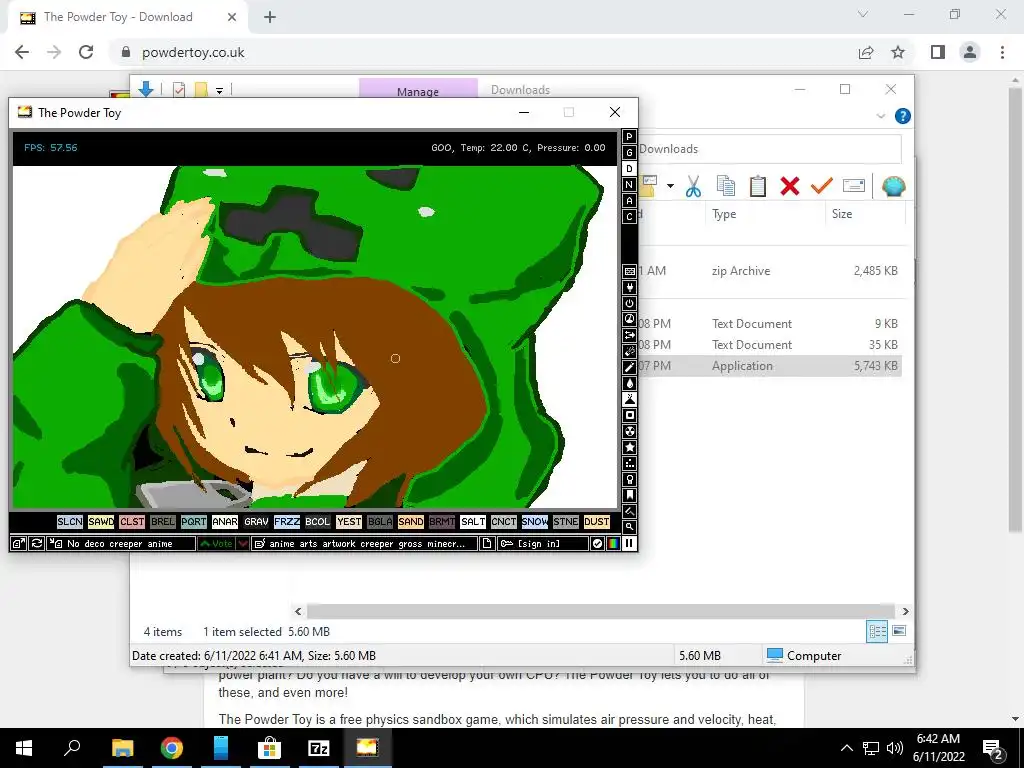The image size is (1024, 768).
Task: Open the Sensors section icon
Action: [630, 319]
